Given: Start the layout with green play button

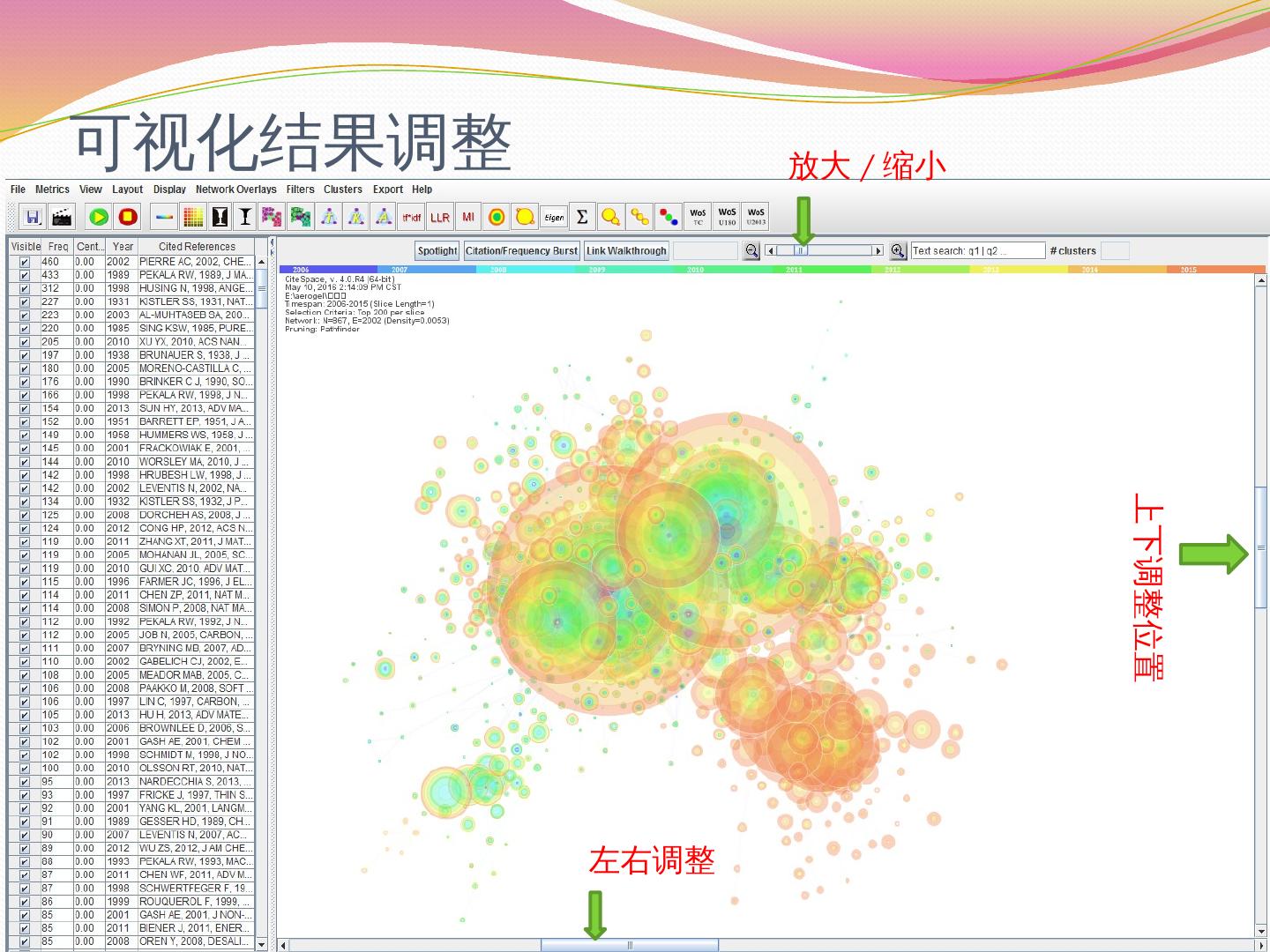Looking at the screenshot, I should point(99,217).
